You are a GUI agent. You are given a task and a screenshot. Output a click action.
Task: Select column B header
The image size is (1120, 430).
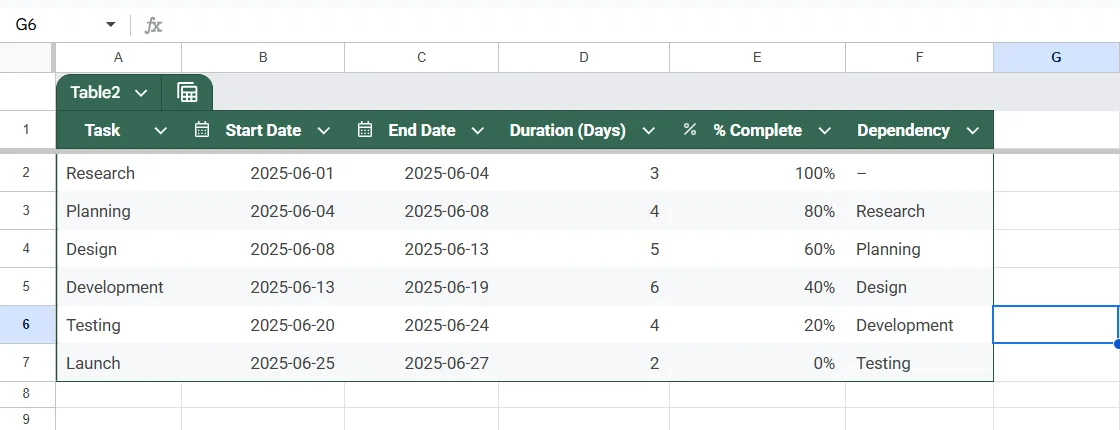(263, 58)
